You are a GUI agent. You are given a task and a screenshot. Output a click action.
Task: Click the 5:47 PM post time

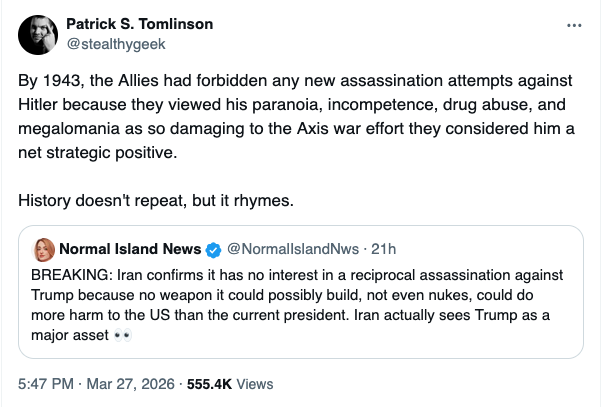point(45,383)
